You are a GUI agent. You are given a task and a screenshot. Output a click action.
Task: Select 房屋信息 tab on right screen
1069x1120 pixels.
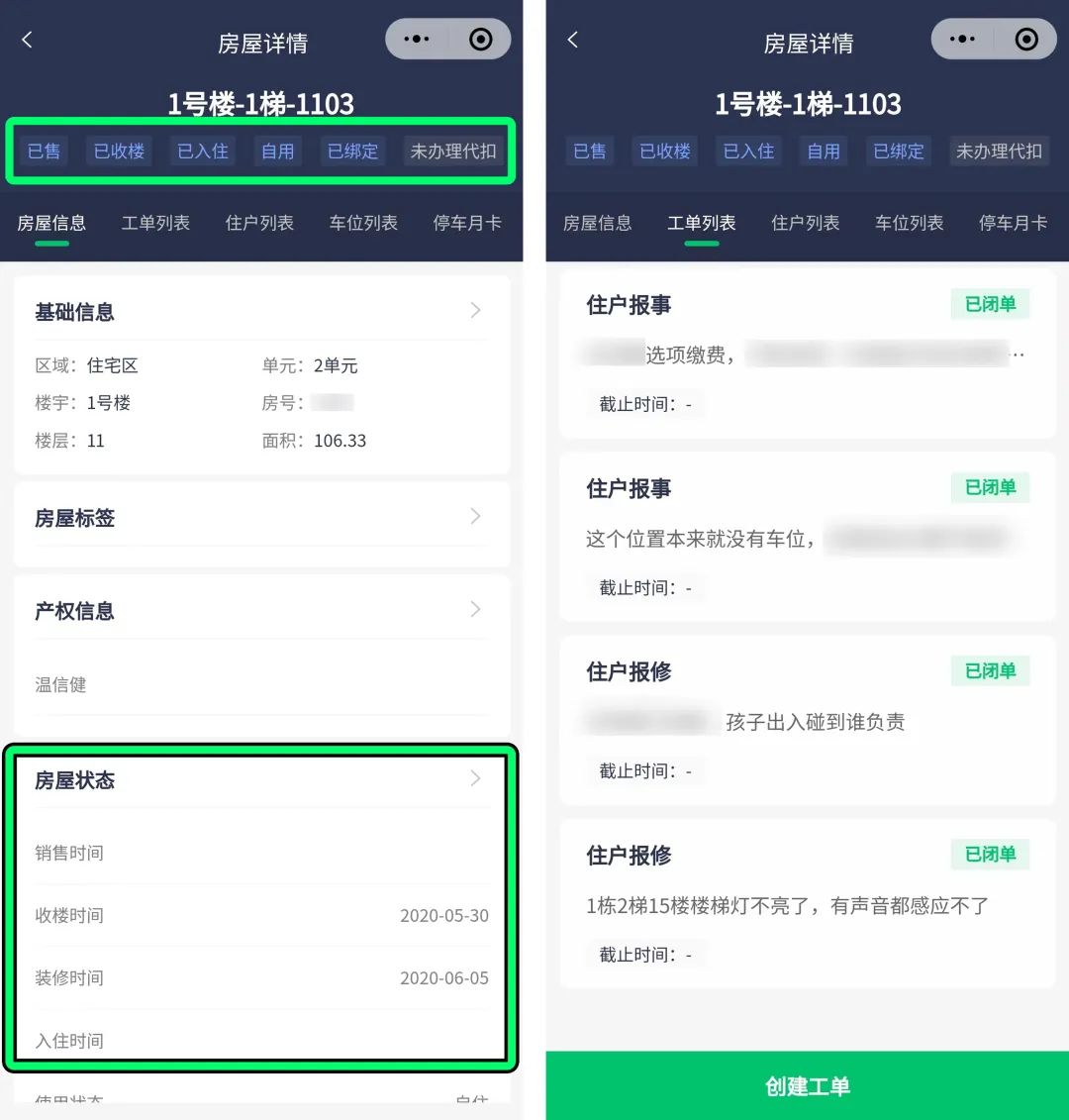(x=597, y=223)
